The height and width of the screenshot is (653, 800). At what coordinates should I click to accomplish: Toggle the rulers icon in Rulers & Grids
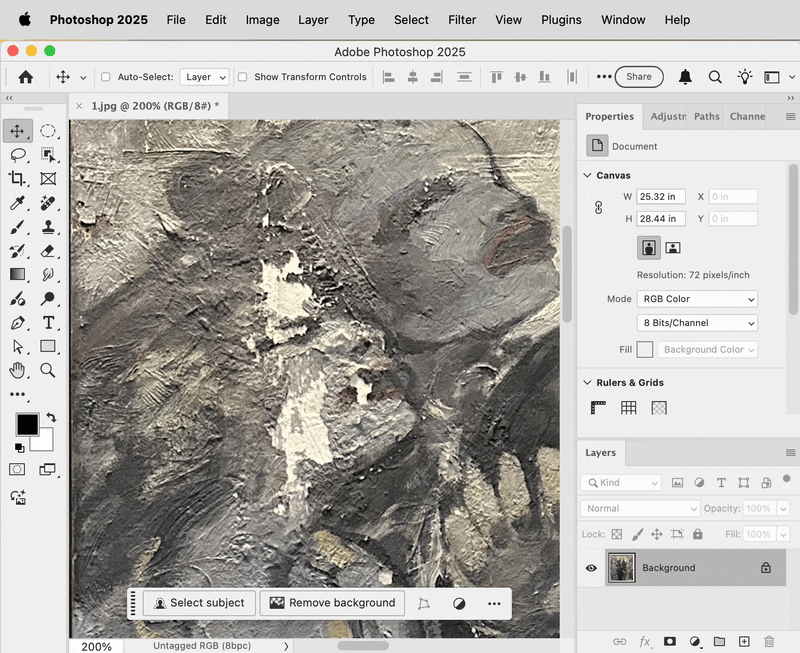click(598, 408)
